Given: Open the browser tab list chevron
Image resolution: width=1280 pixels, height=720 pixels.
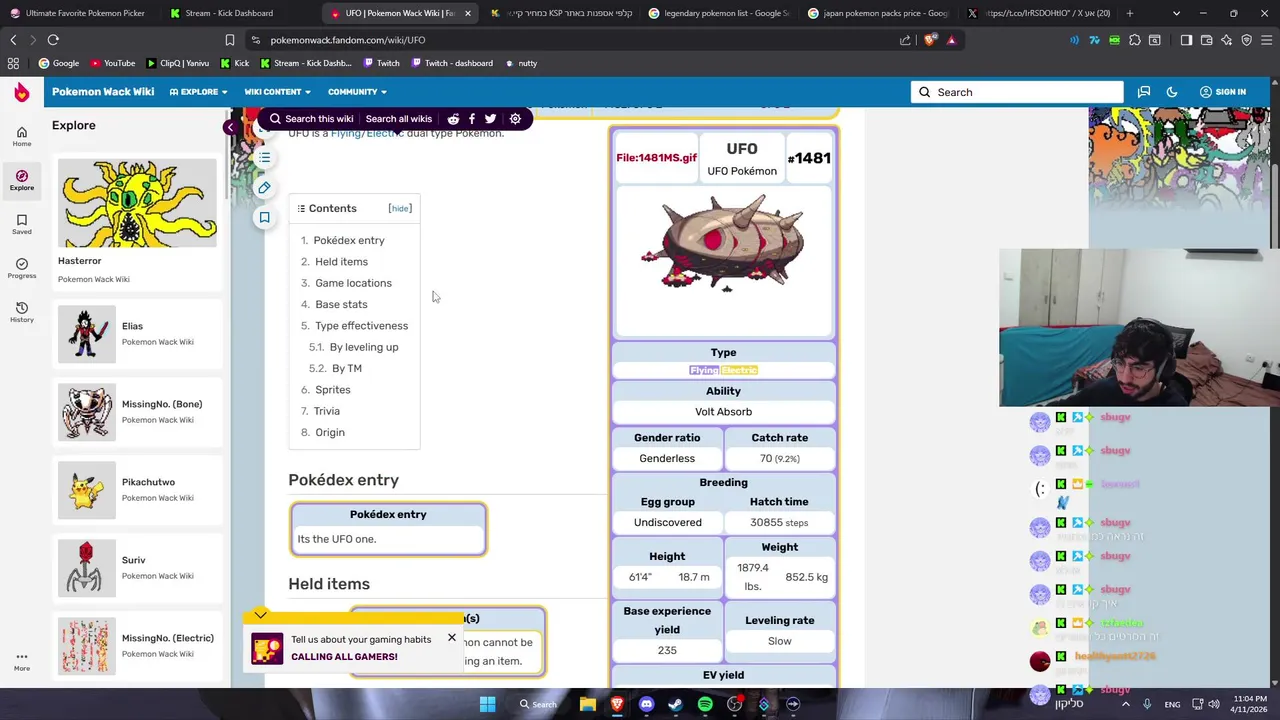Looking at the screenshot, I should (1176, 13).
